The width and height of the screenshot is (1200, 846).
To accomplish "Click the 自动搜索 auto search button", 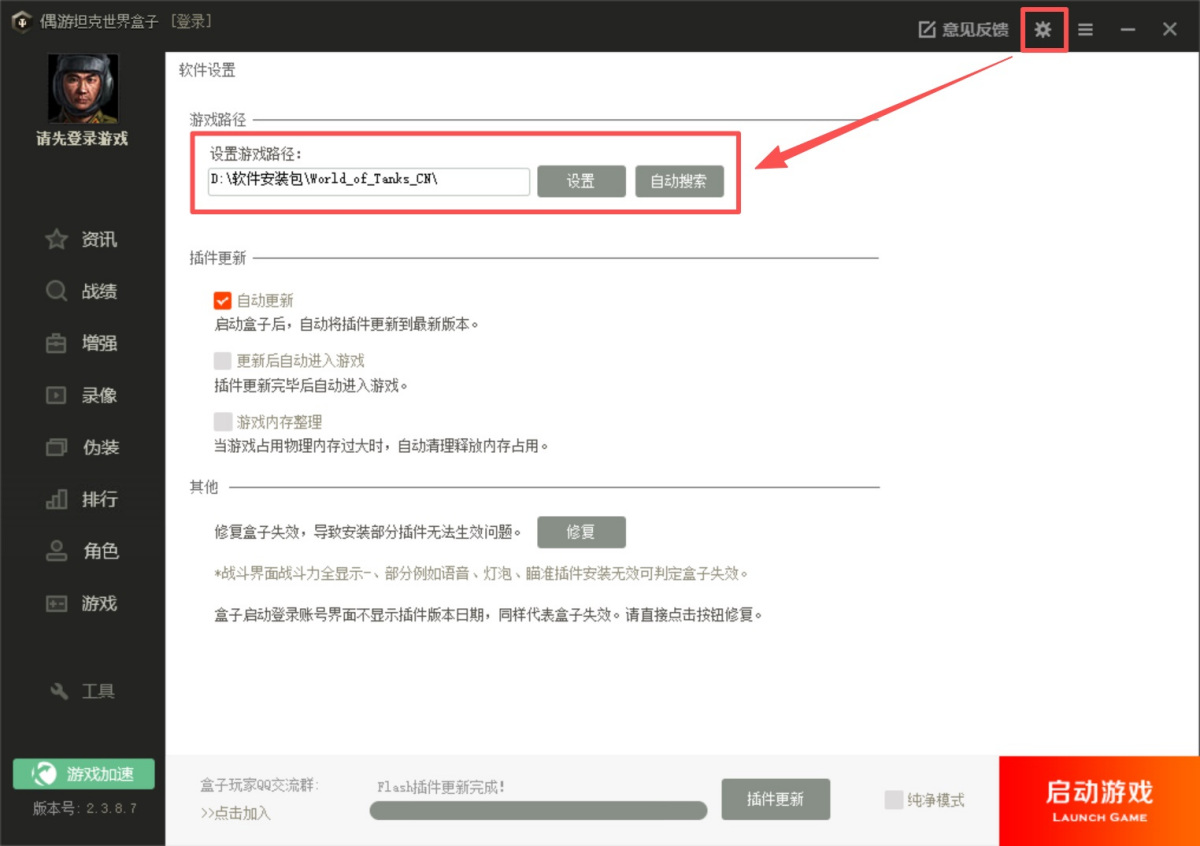I will (x=679, y=181).
